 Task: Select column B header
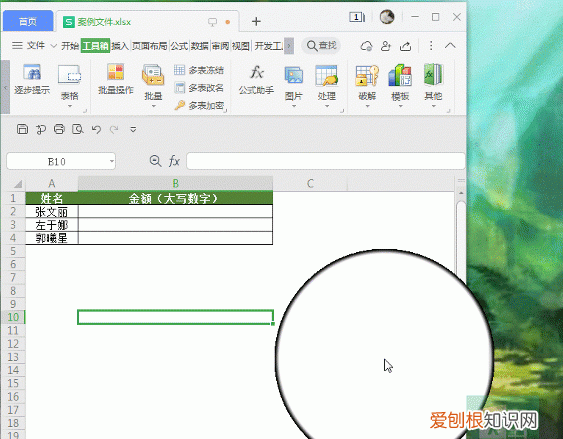click(176, 183)
